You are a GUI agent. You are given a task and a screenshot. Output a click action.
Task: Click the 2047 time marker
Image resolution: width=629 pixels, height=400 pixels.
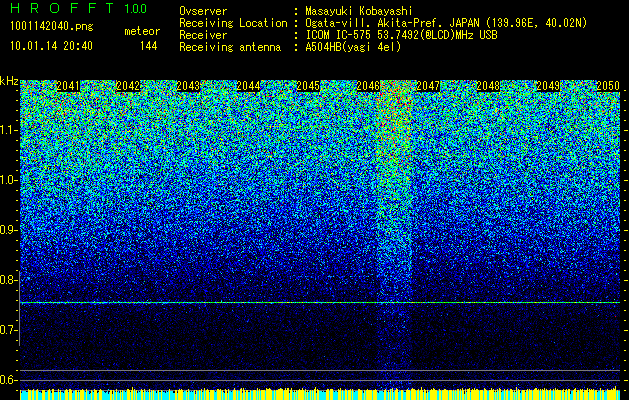[x=428, y=86]
